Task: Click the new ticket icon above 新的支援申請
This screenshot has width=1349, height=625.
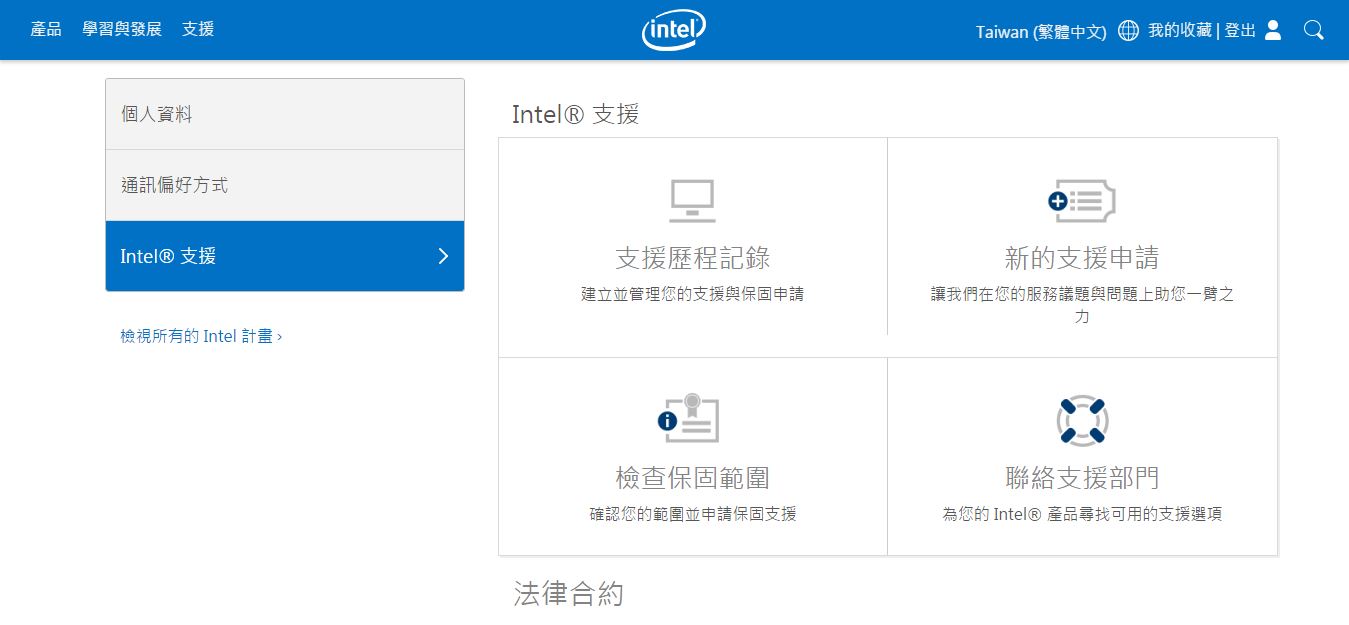Action: [1083, 199]
